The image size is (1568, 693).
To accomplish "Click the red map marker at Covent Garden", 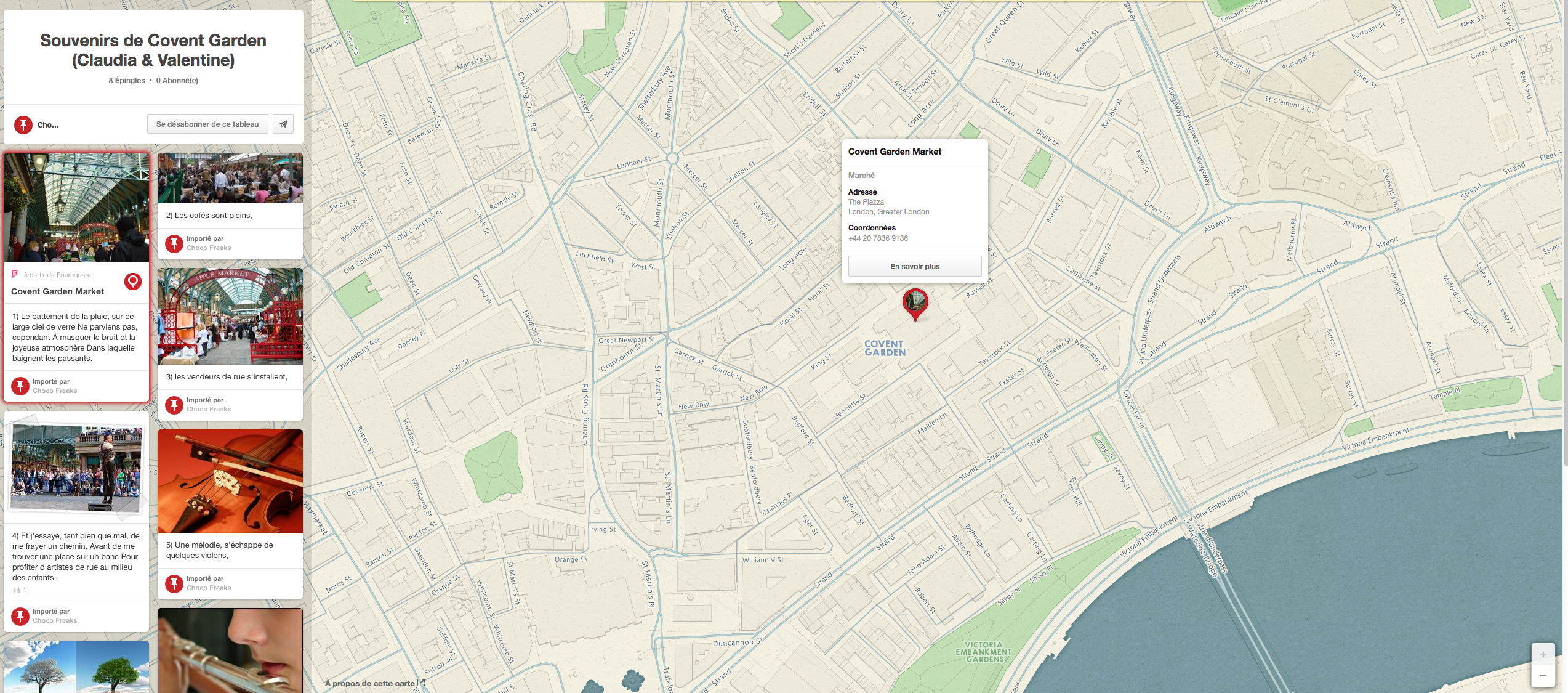I will (915, 304).
